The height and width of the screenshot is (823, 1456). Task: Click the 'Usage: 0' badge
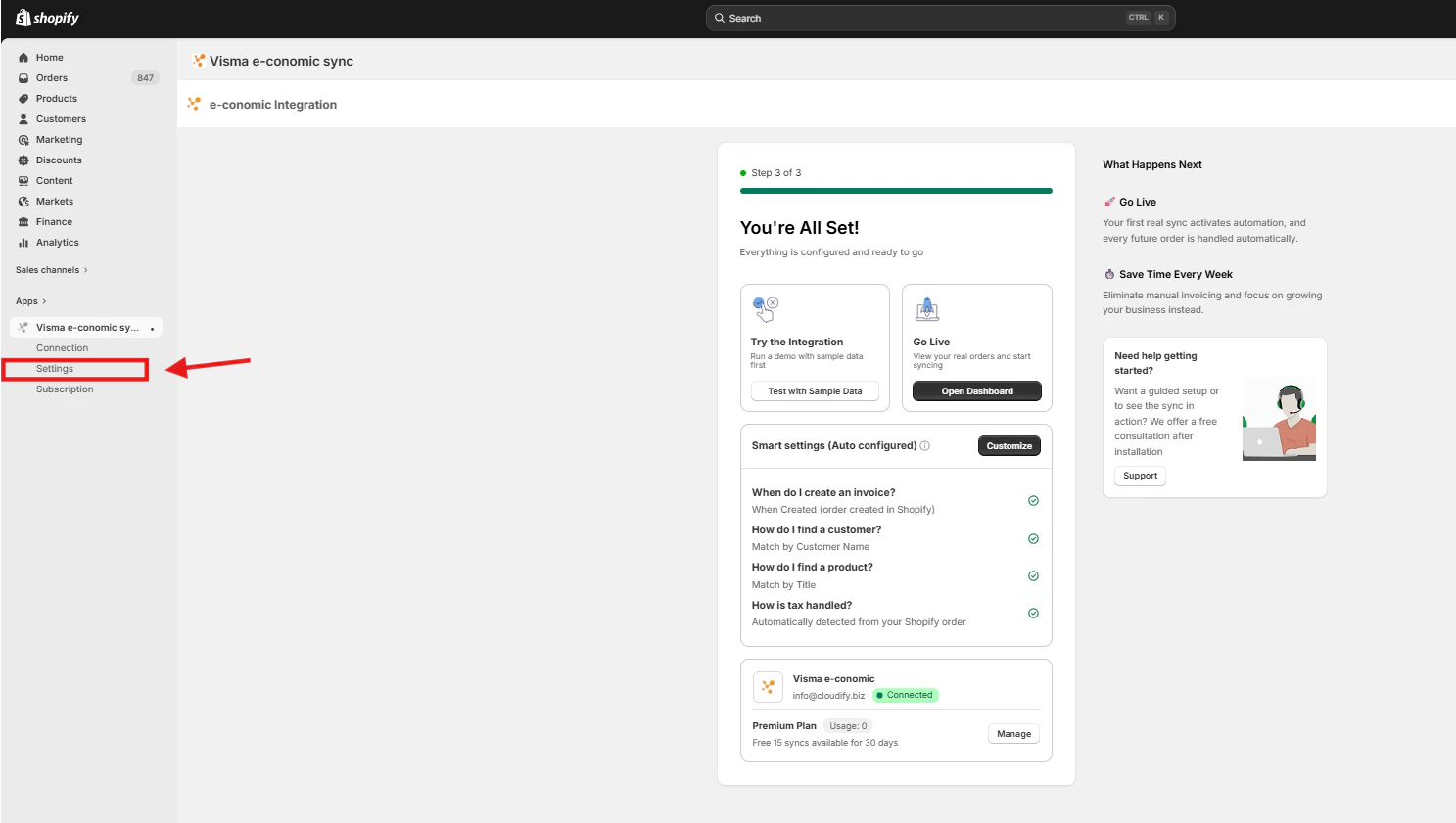pyautogui.click(x=848, y=726)
